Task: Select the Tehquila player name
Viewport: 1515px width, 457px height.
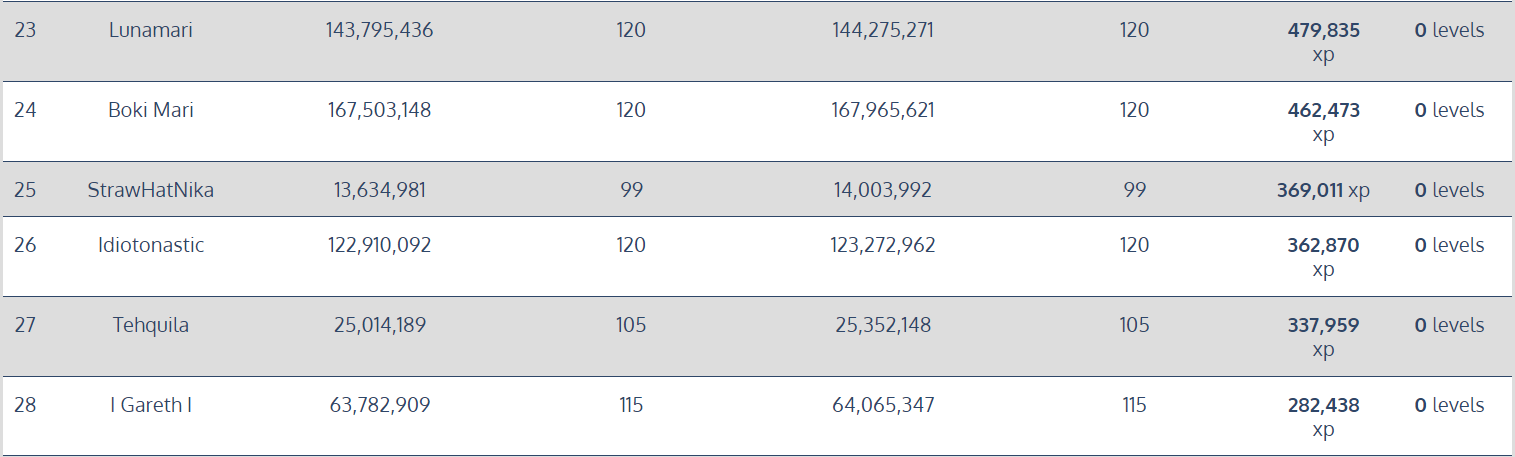Action: click(x=150, y=325)
